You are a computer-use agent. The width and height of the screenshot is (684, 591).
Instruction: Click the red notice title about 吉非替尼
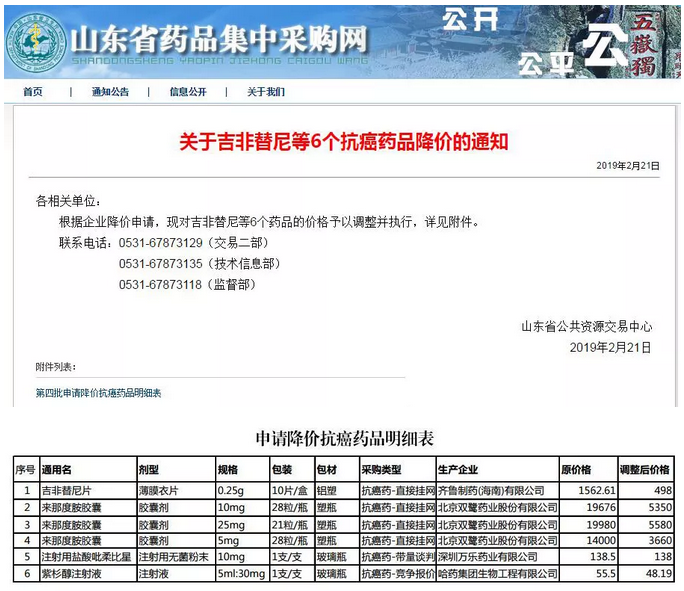pos(344,142)
